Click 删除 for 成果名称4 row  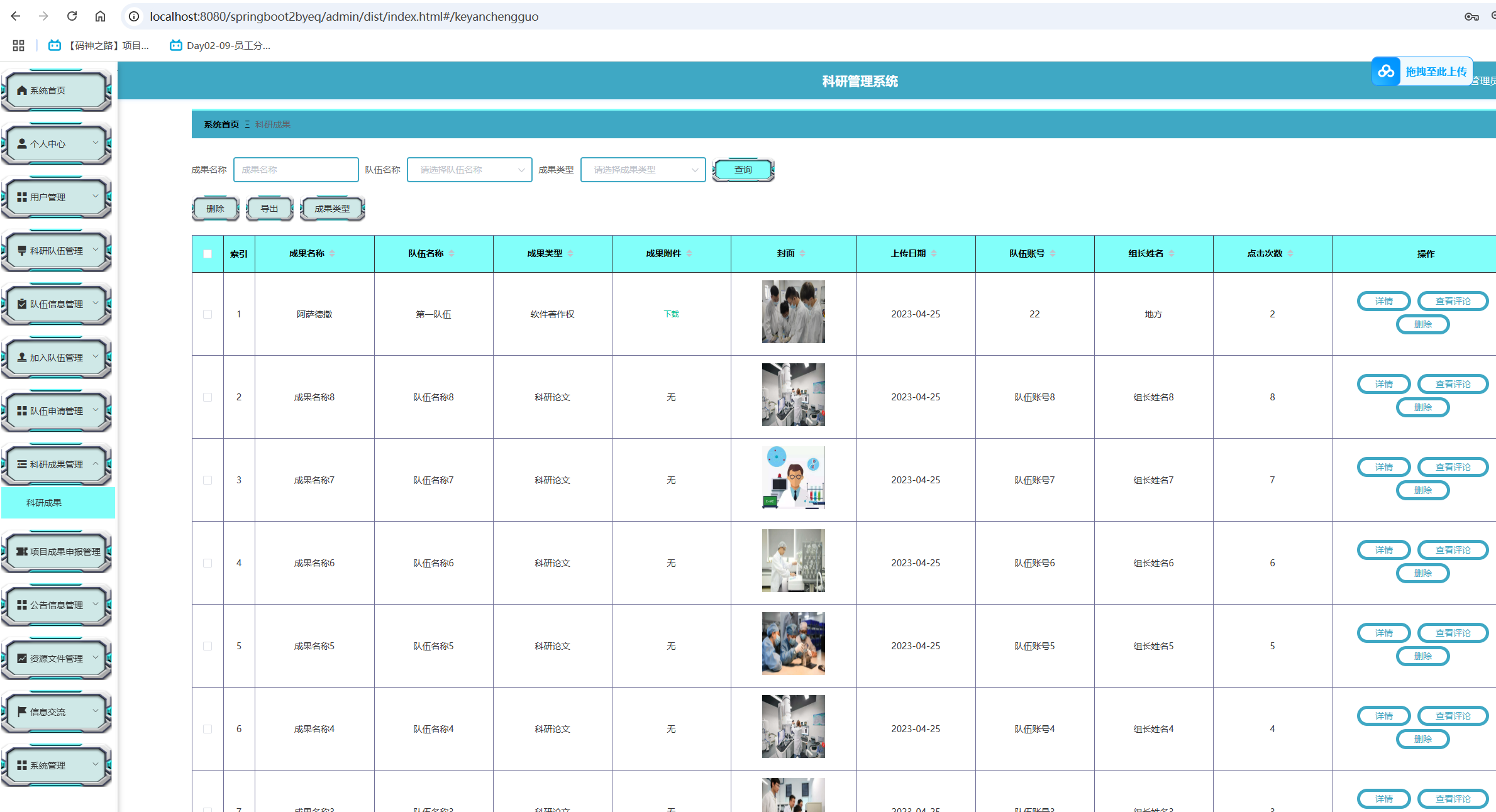click(x=1422, y=739)
